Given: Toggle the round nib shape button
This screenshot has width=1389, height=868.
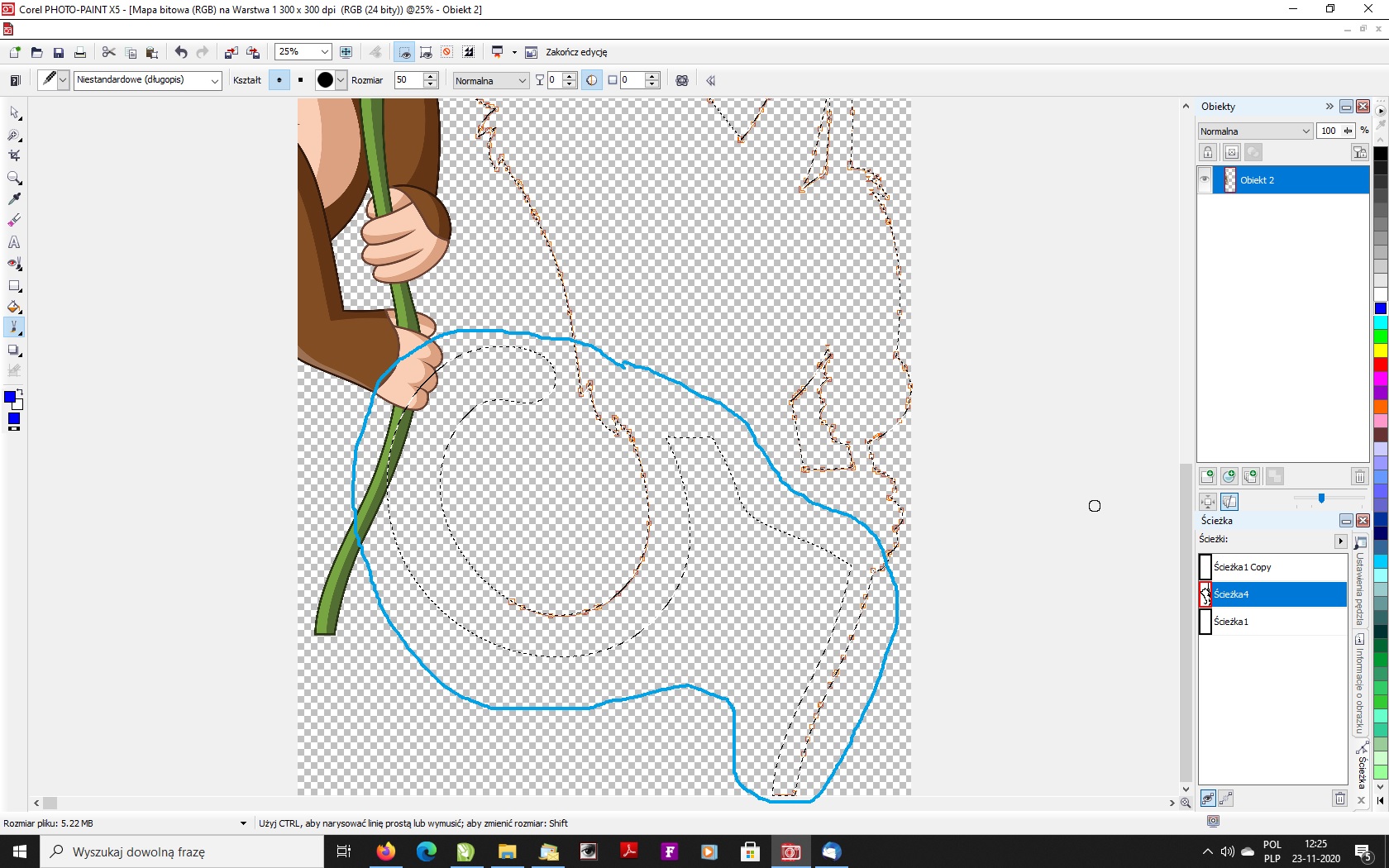Looking at the screenshot, I should pyautogui.click(x=279, y=80).
